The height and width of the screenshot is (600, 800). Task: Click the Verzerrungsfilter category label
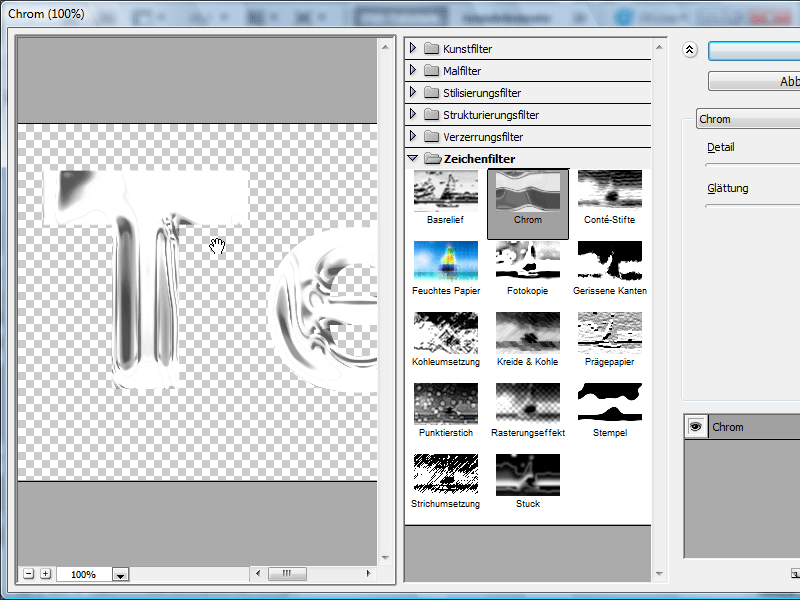click(483, 137)
